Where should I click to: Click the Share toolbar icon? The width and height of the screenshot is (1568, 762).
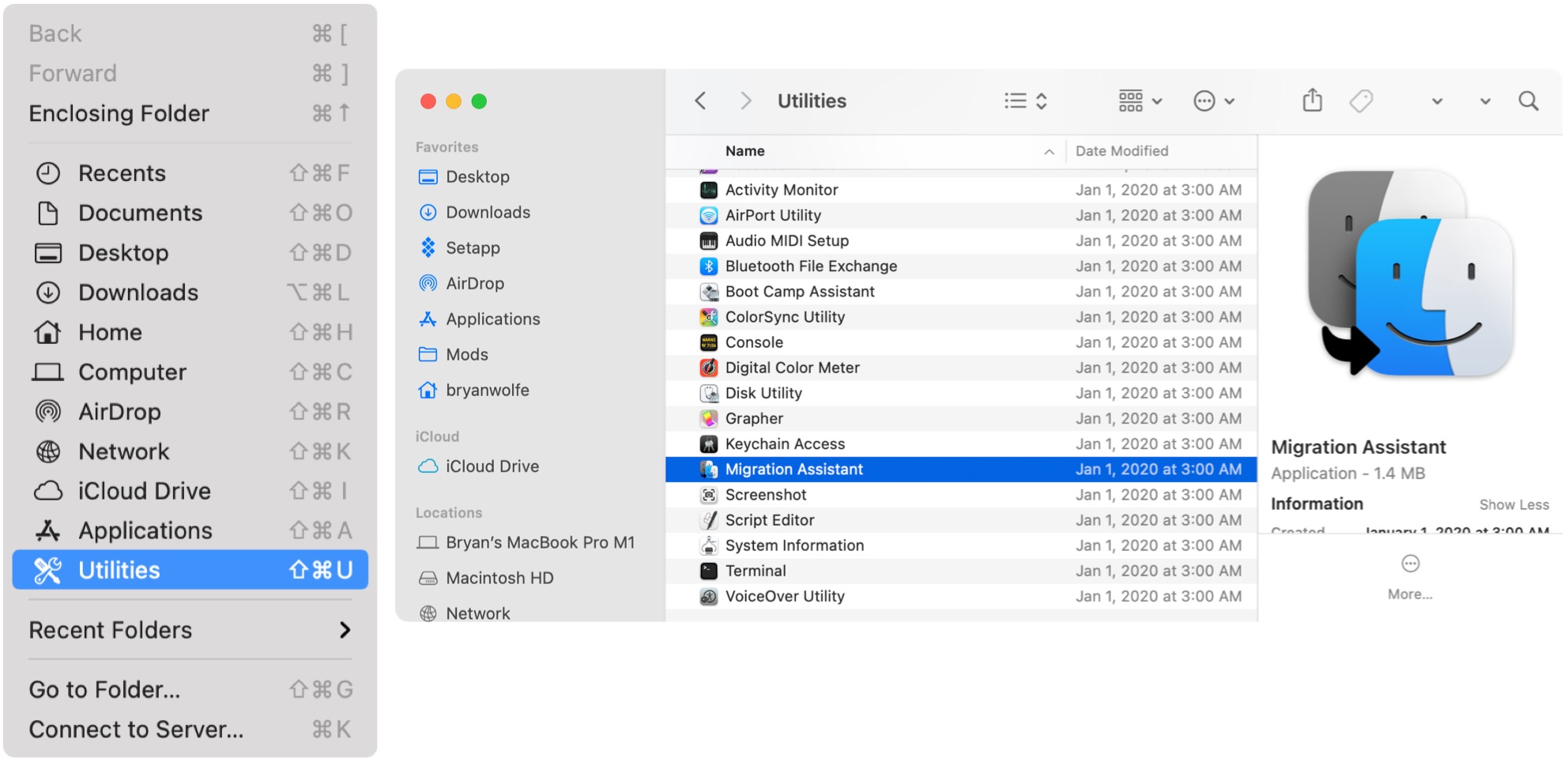pyautogui.click(x=1312, y=100)
